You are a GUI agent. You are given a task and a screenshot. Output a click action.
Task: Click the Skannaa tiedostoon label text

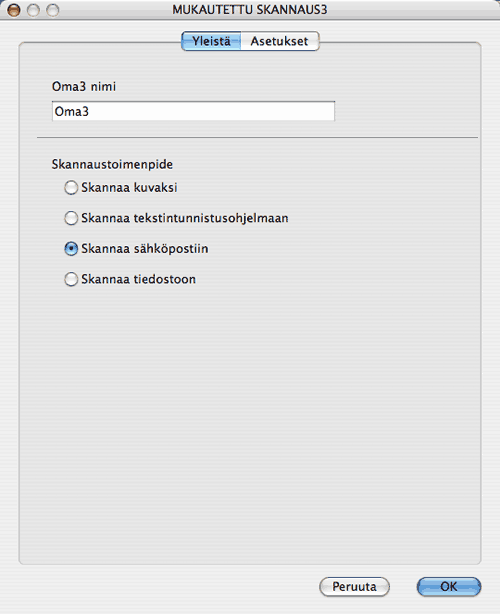(x=139, y=279)
